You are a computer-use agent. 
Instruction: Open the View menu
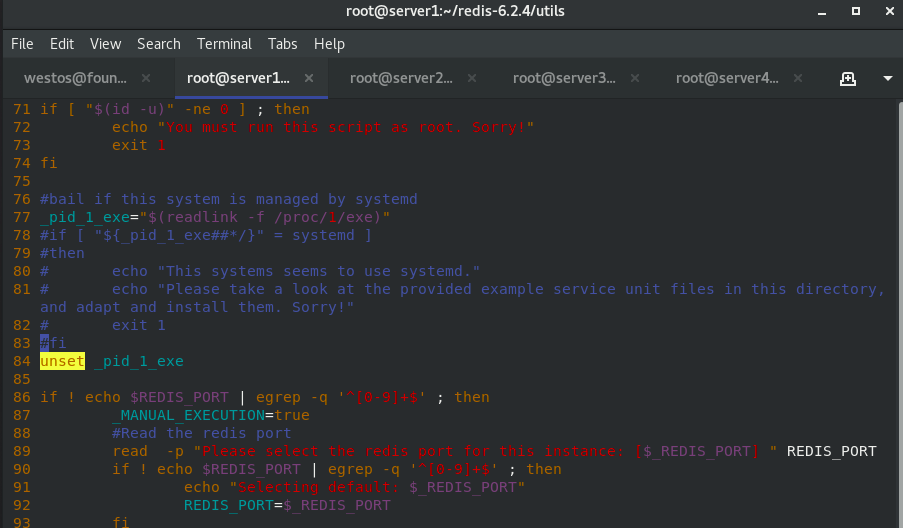(x=105, y=44)
